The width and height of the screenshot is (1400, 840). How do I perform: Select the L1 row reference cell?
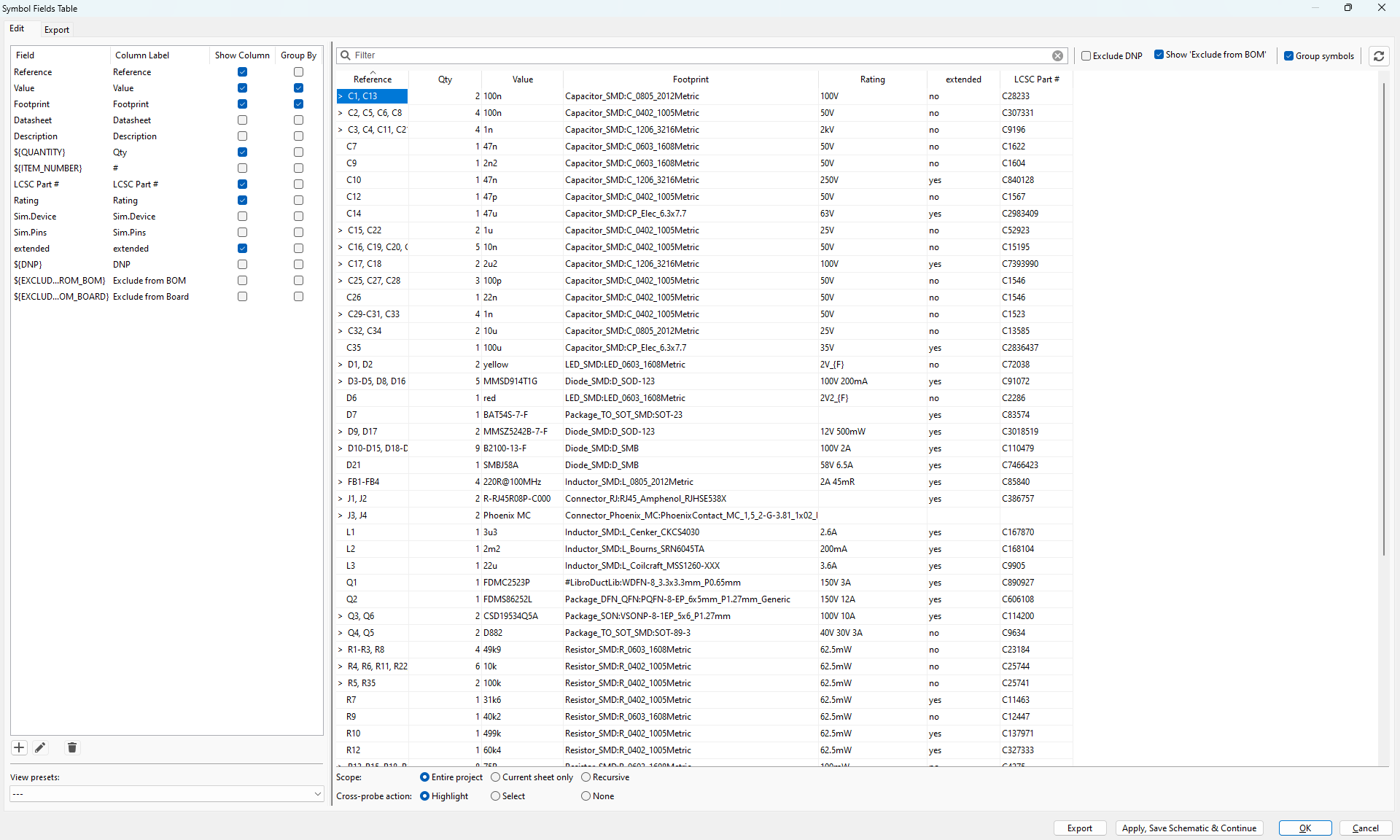[373, 532]
